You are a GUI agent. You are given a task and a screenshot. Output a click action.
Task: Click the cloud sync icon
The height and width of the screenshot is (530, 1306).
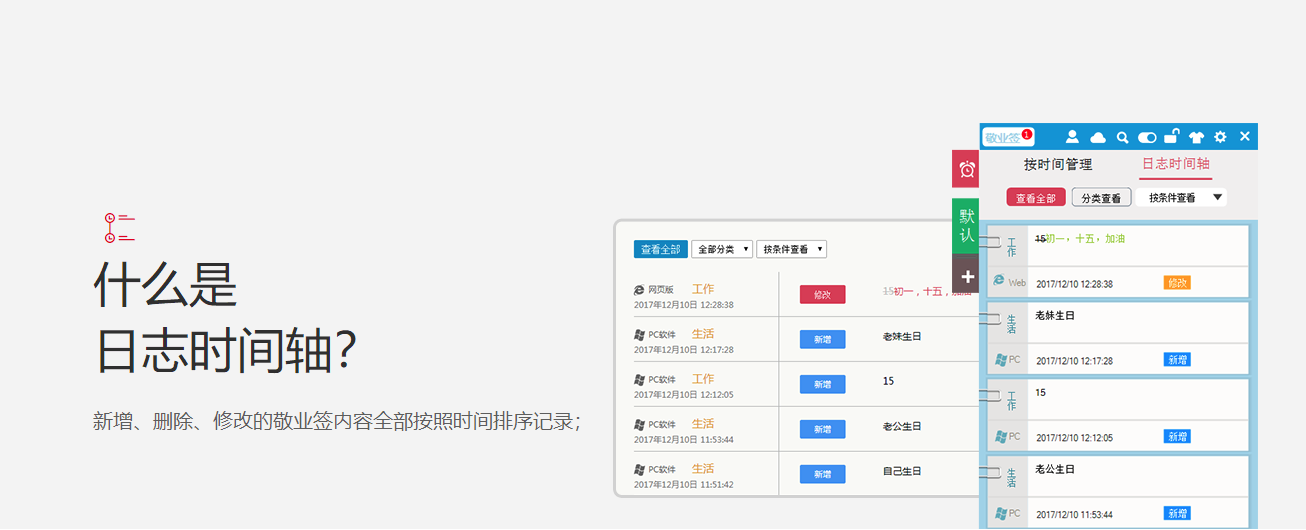point(1097,137)
